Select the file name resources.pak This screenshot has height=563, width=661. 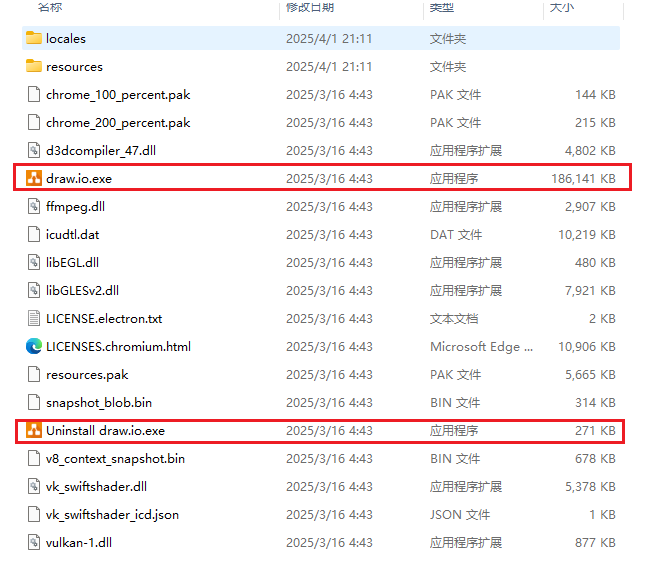[87, 375]
